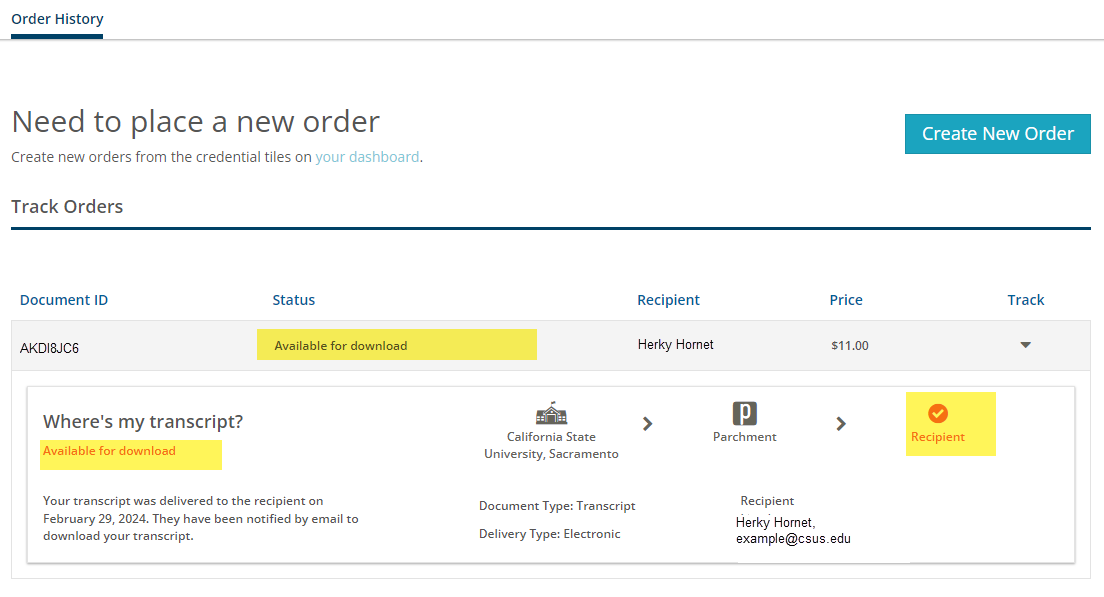The height and width of the screenshot is (597, 1104).
Task: Click the chevron between University and Parchment
Action: 647,423
